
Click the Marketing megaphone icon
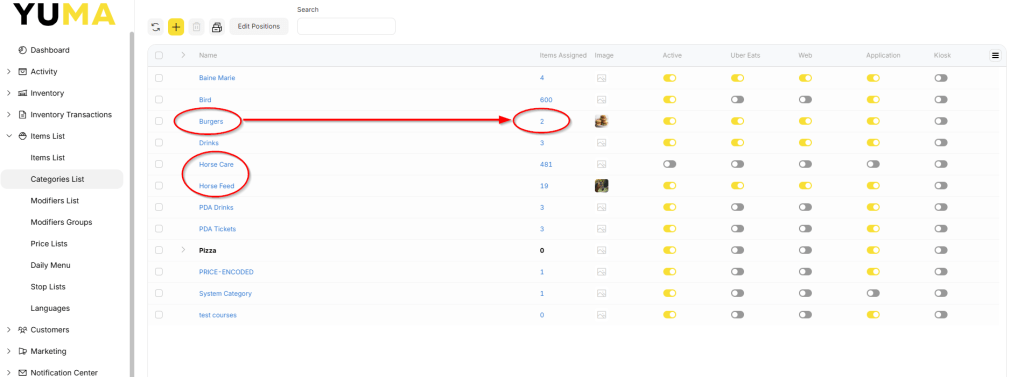click(x=23, y=352)
